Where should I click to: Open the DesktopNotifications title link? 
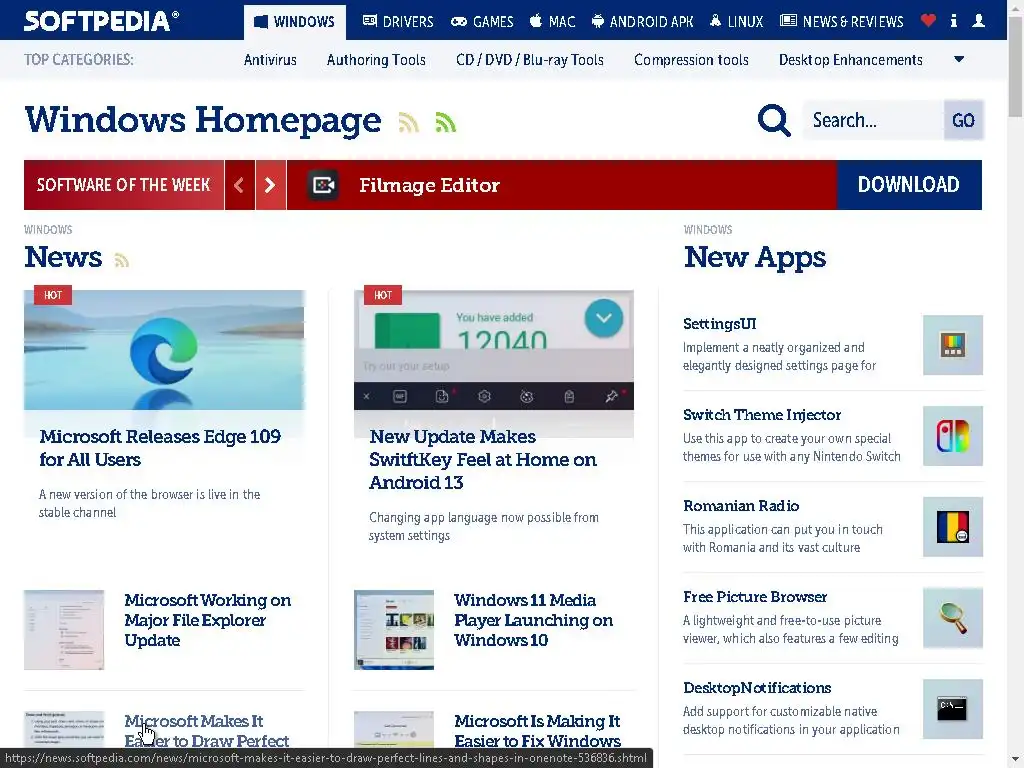(x=757, y=688)
